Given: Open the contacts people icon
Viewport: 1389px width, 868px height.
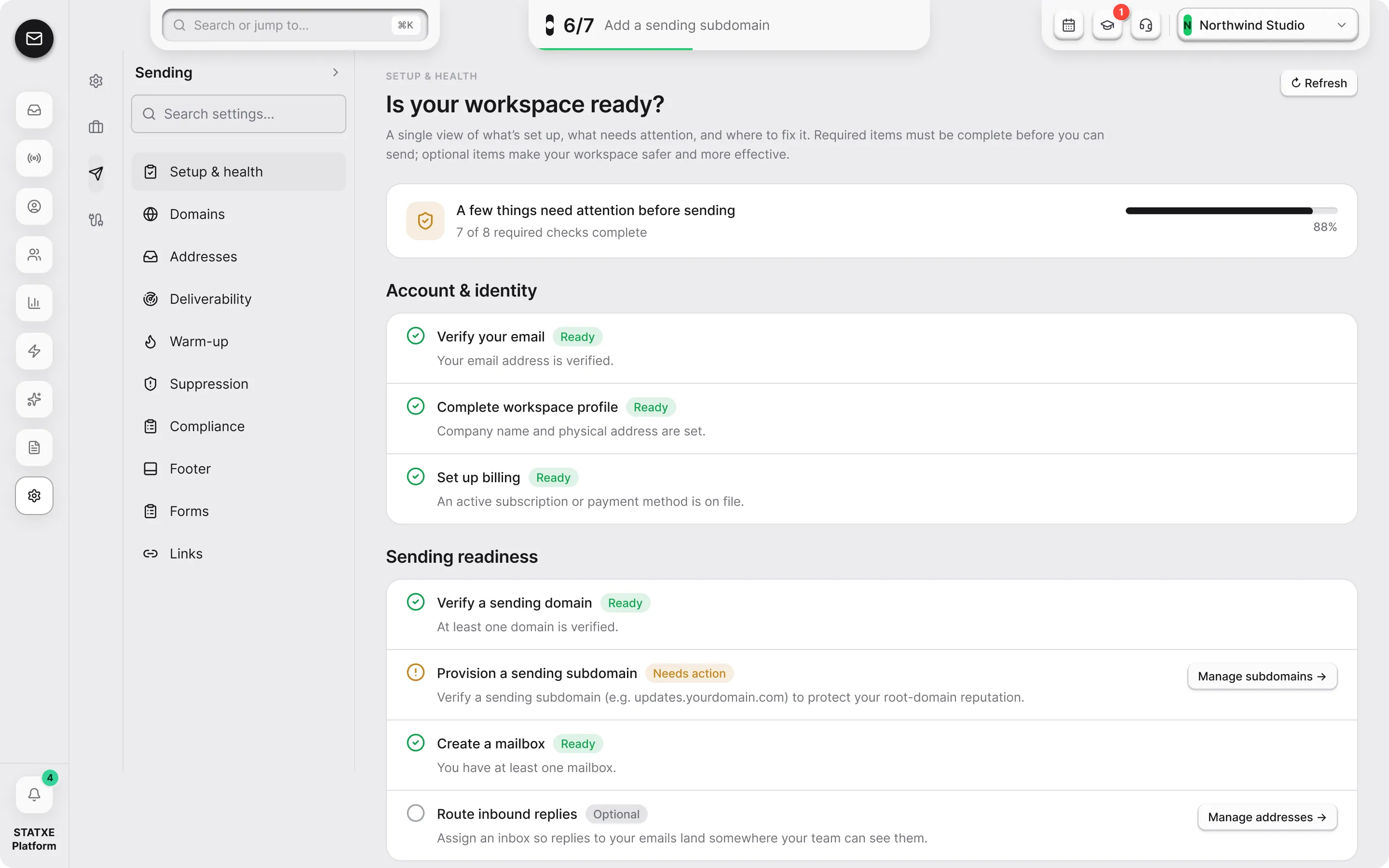Looking at the screenshot, I should [34, 254].
